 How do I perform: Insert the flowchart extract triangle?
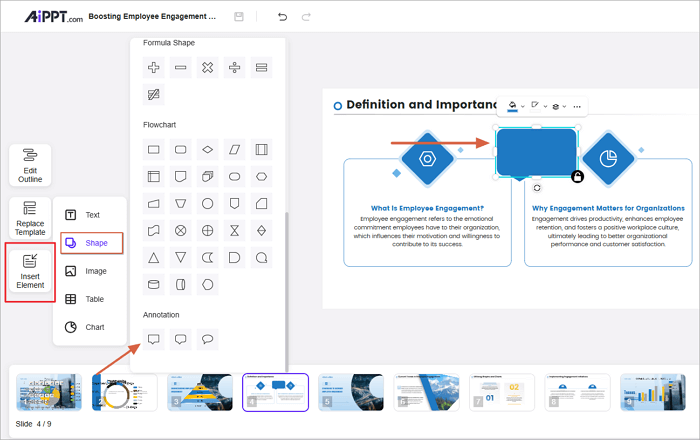coord(154,257)
